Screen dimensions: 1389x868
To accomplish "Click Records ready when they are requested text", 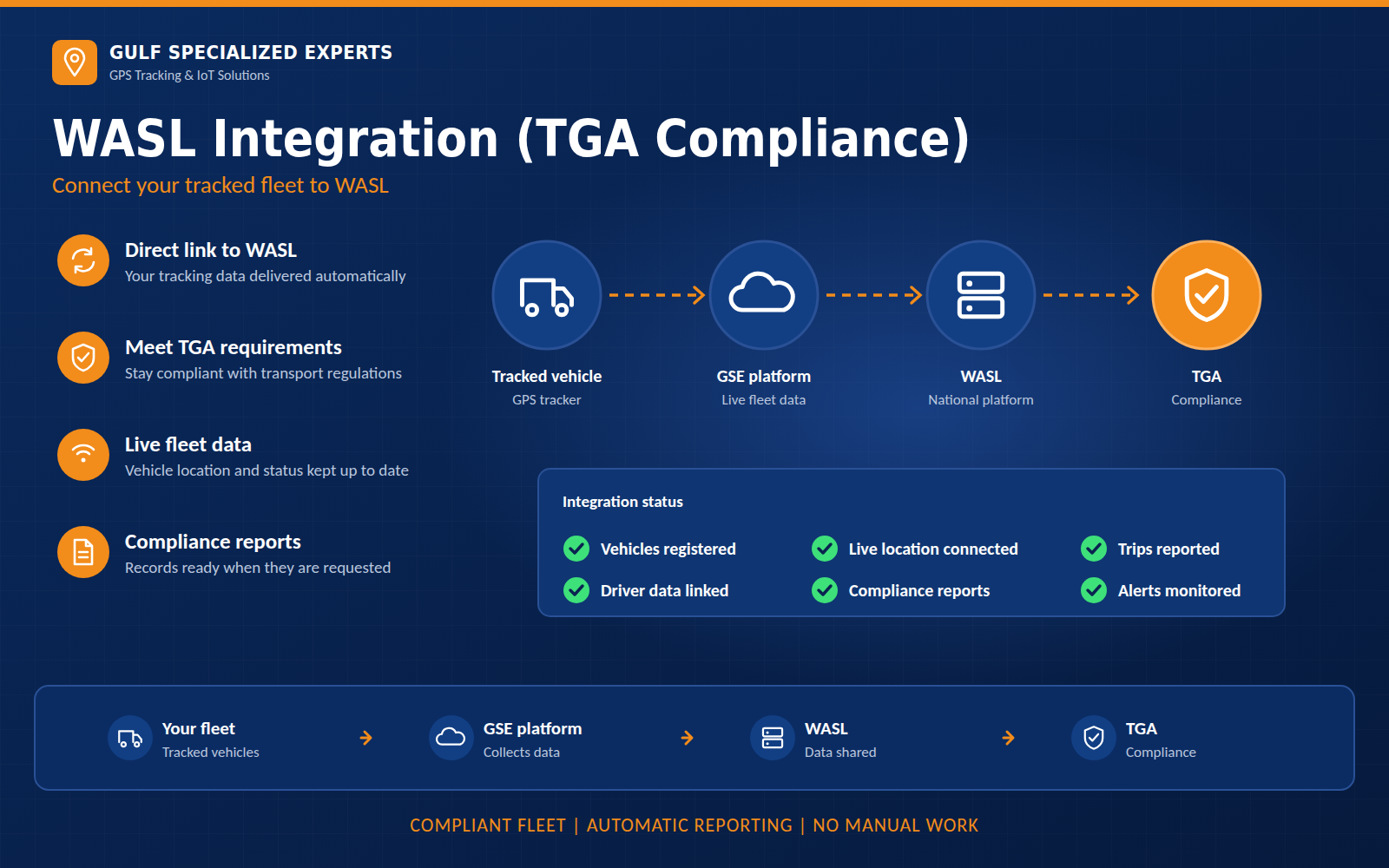I will [258, 568].
